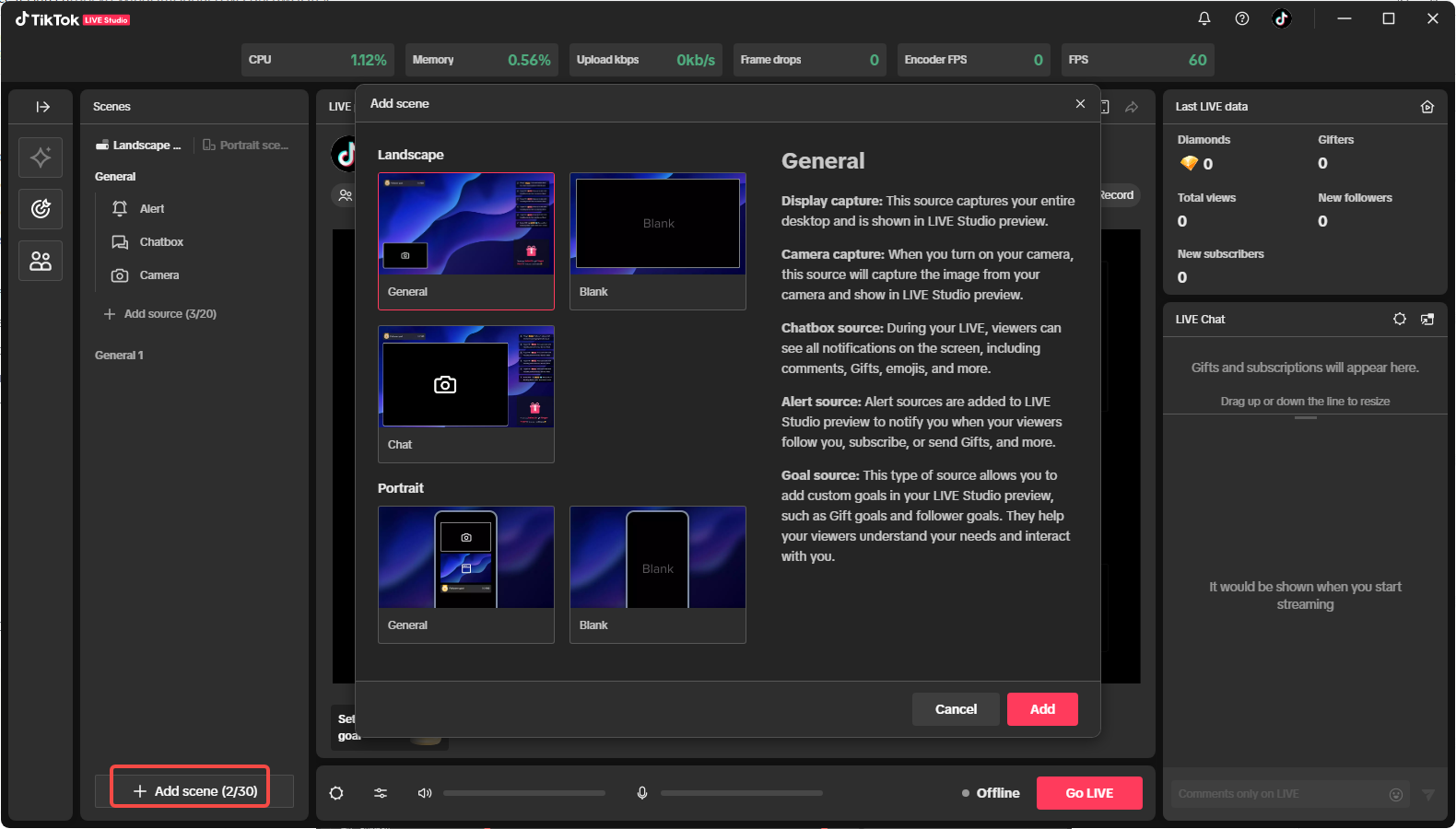Click Add source (3/20)

160,314
